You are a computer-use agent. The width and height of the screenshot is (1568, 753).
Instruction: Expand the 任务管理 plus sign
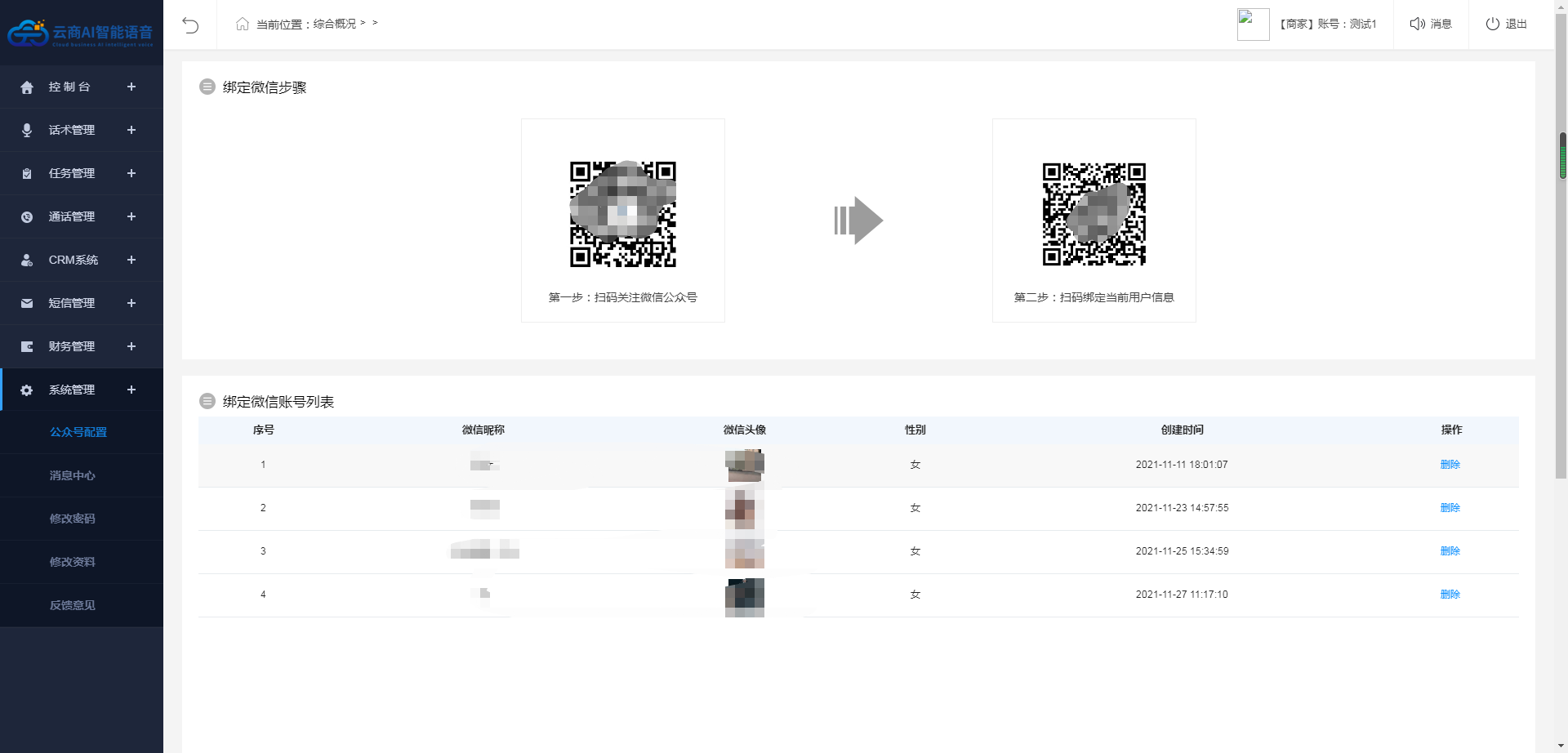(x=131, y=174)
